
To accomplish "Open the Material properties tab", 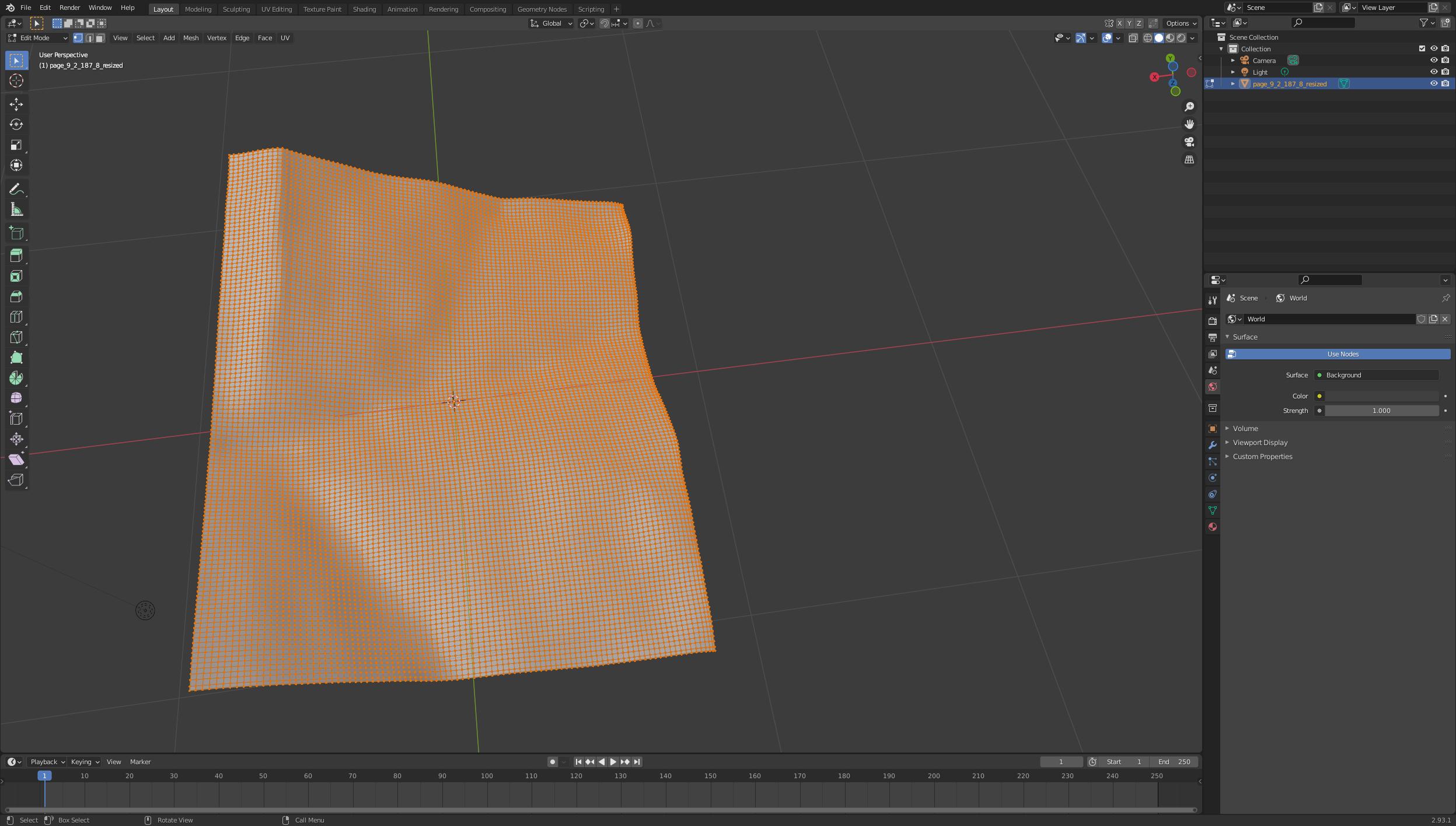I will [1212, 527].
